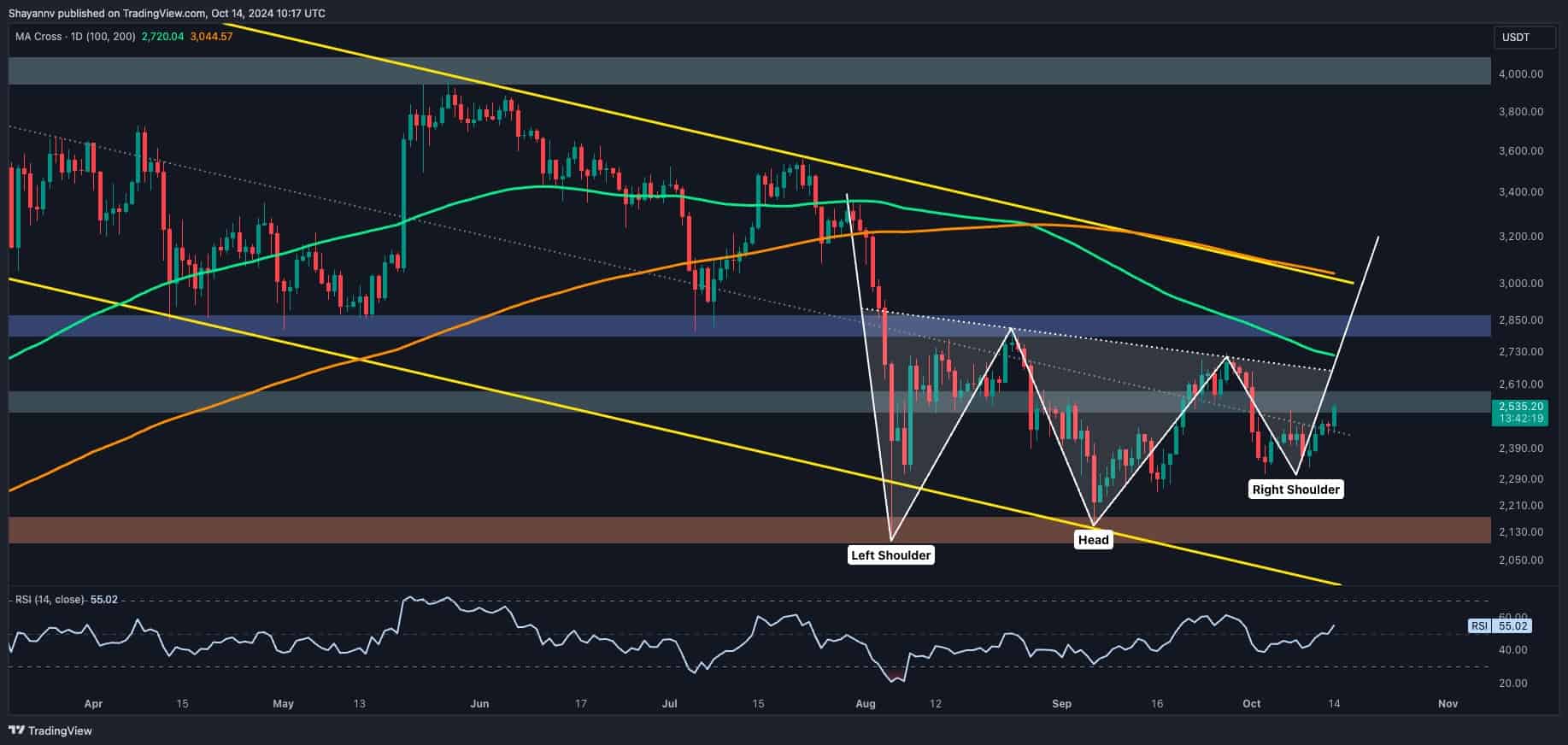Click the 4,000.00 price axis label
Screen dimensions: 1568x745
click(x=1520, y=74)
